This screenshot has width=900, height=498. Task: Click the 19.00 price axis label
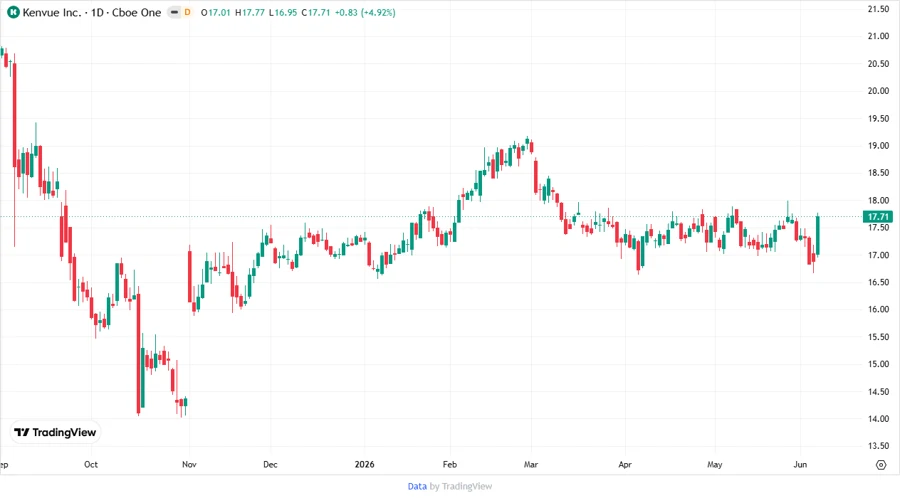click(x=878, y=145)
